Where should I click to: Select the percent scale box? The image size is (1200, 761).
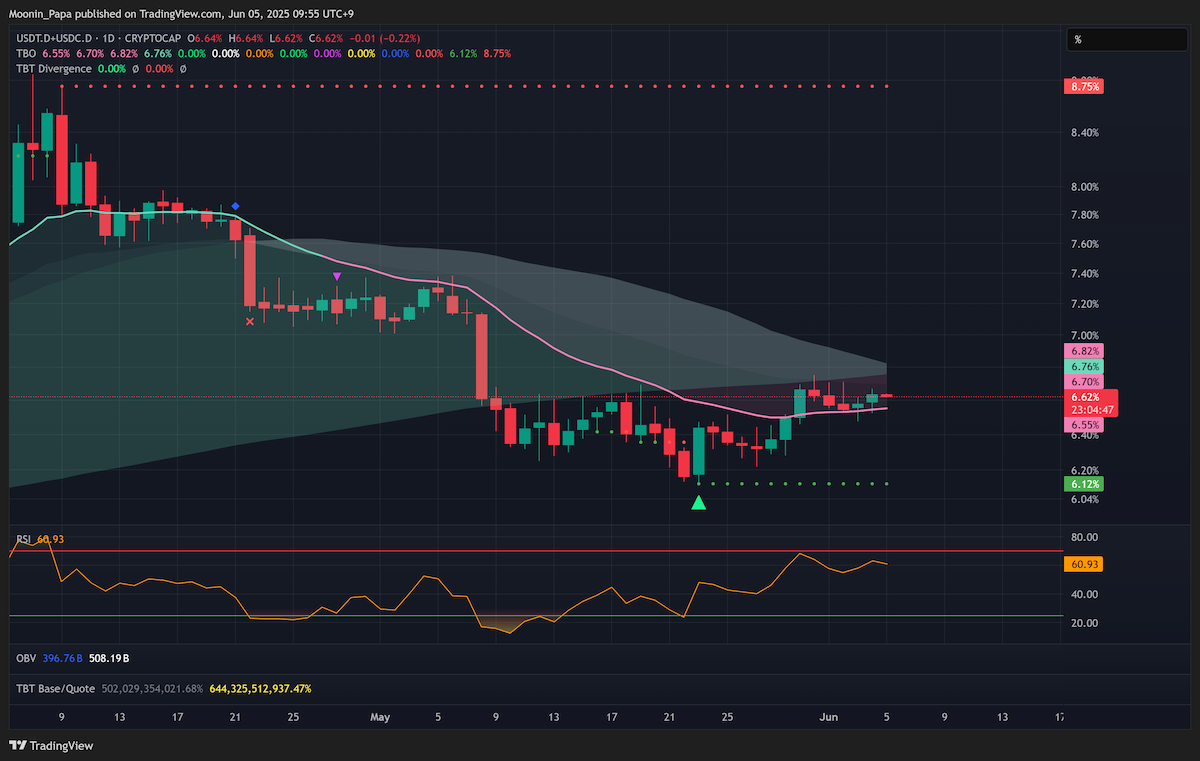(x=1128, y=40)
